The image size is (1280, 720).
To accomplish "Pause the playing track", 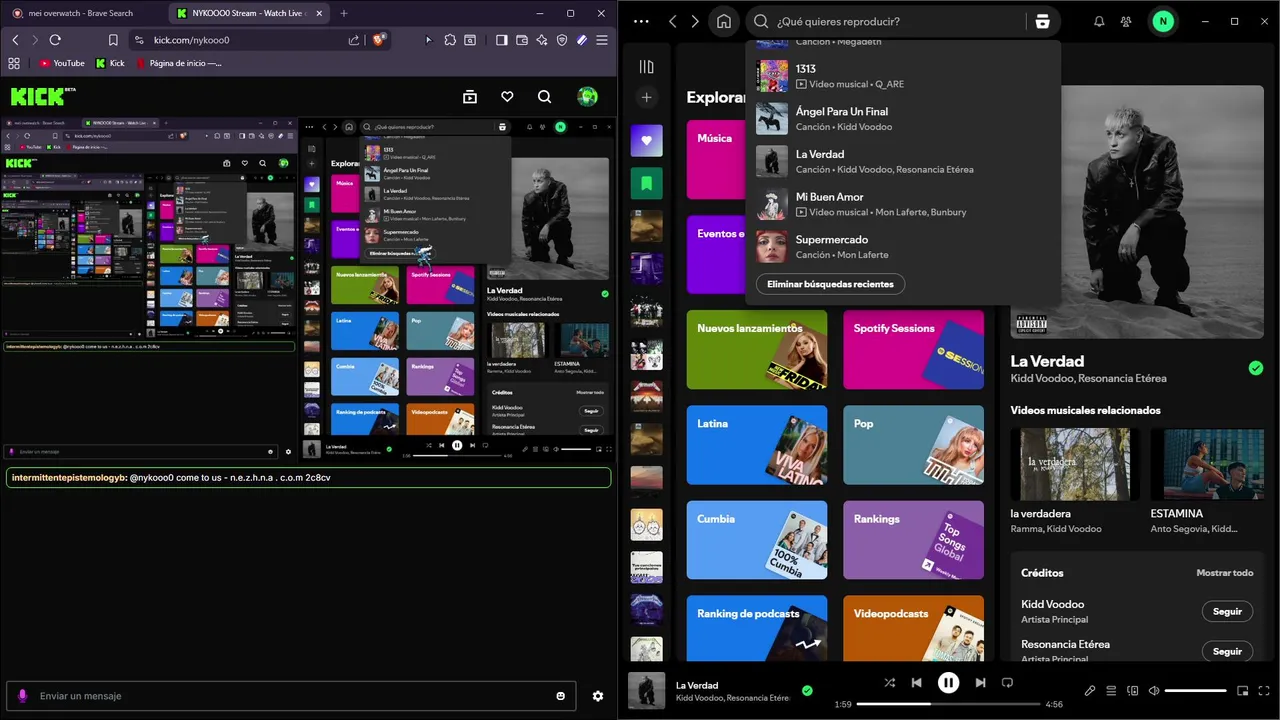I will tap(948, 683).
